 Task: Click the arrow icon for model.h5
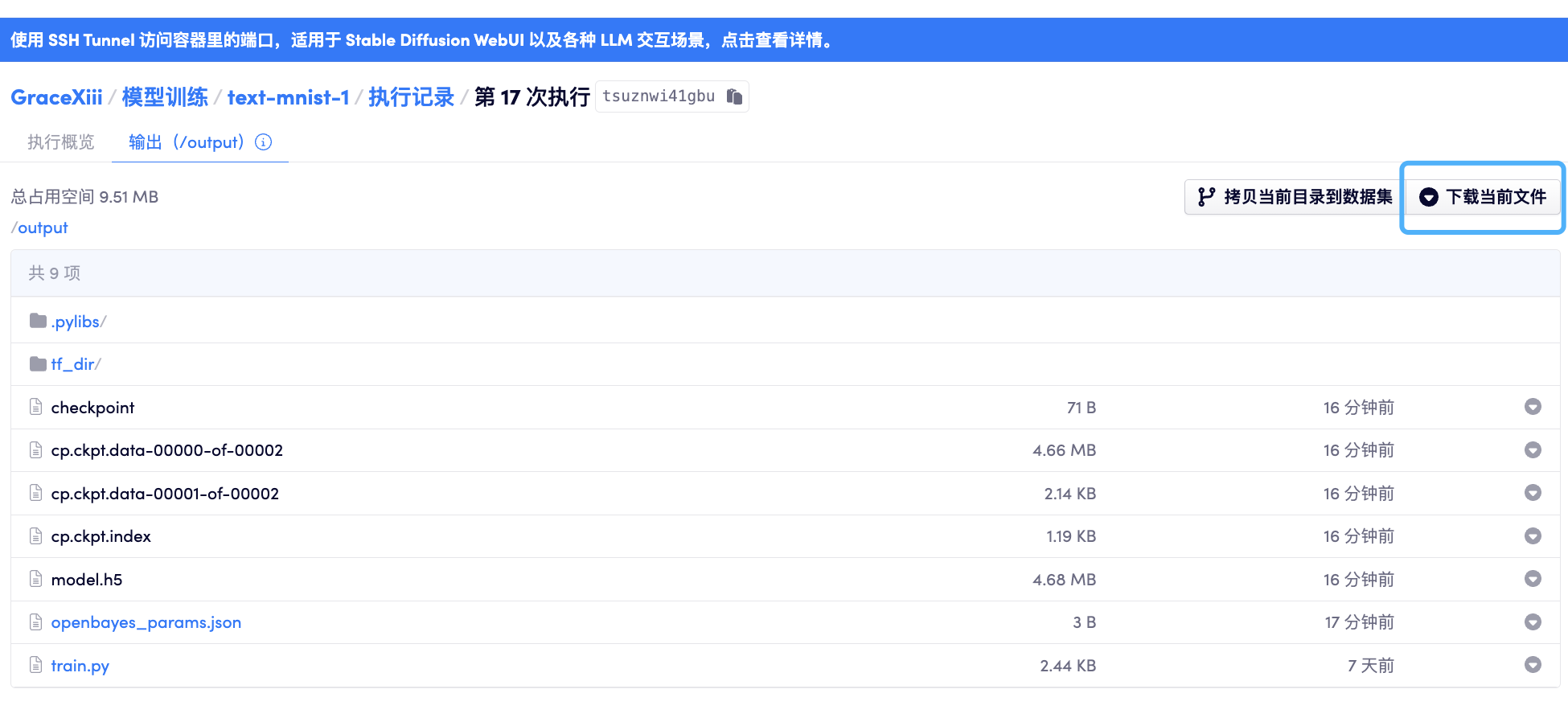pos(1533,579)
